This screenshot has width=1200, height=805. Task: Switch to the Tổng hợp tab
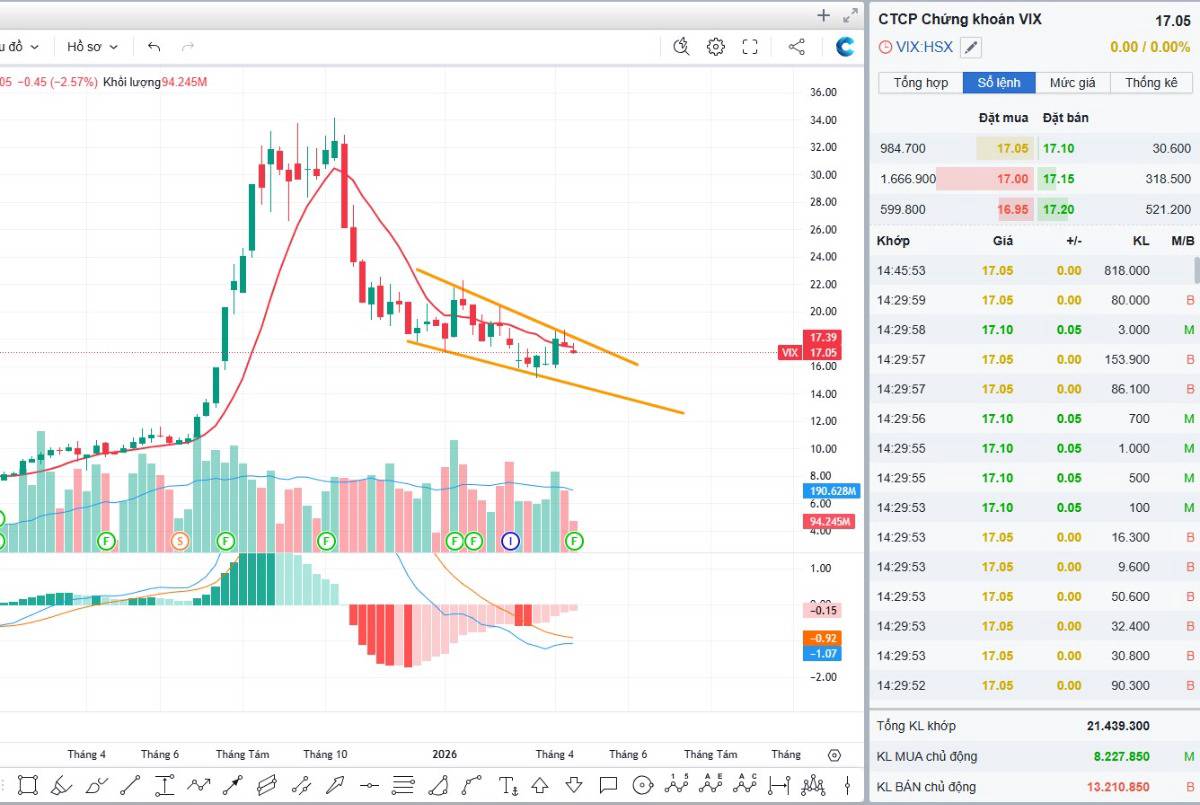(x=920, y=83)
